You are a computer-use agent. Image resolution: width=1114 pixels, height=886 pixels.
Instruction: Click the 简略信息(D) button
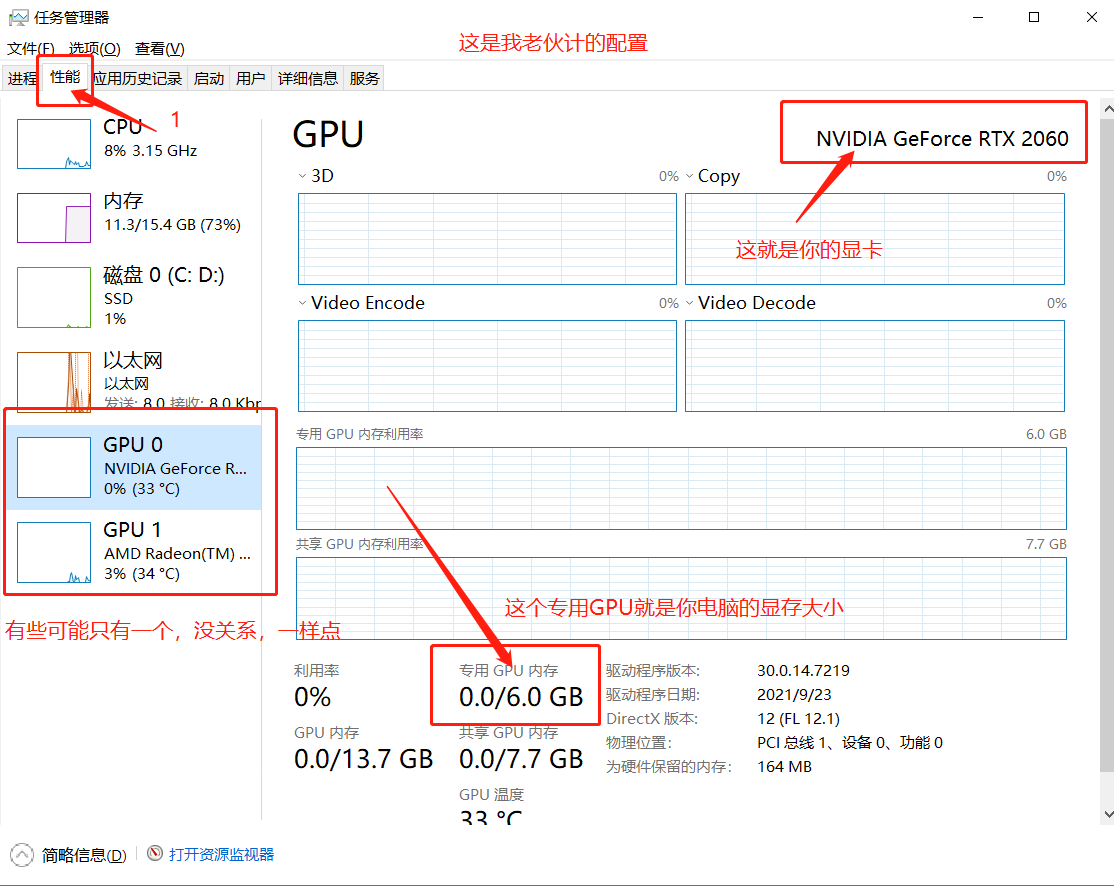(84, 855)
